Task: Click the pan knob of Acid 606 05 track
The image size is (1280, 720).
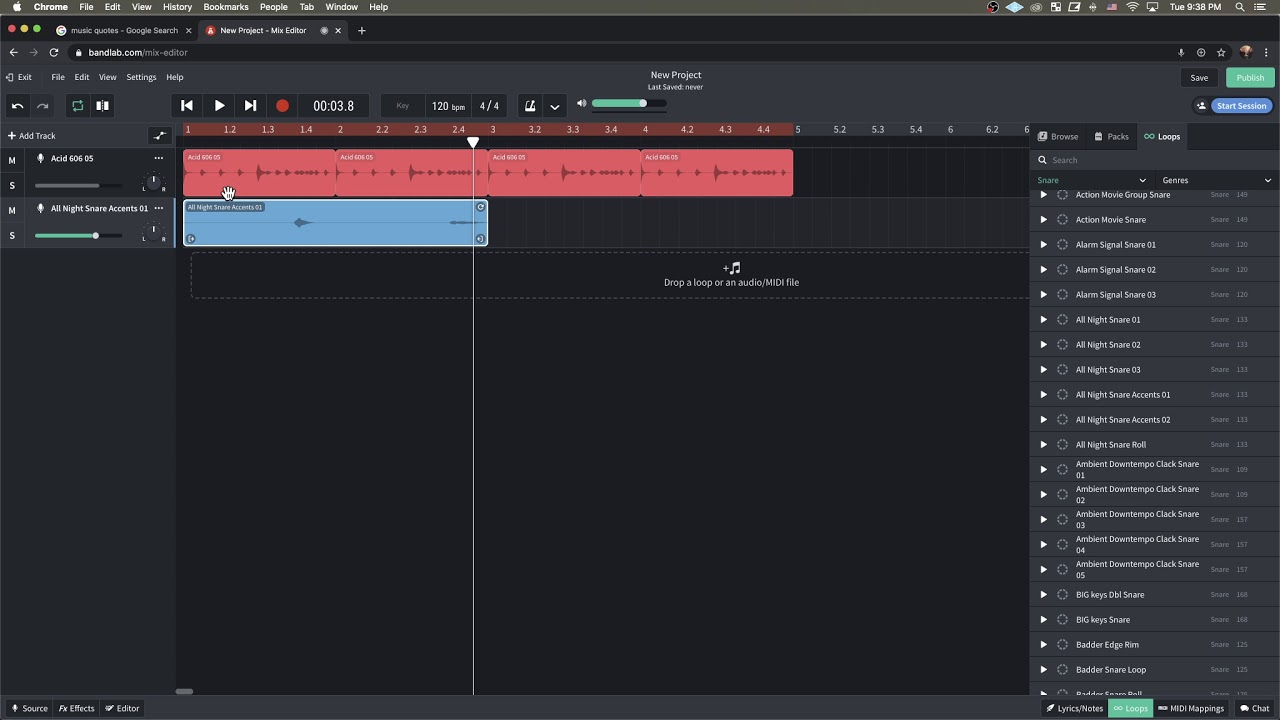Action: pos(153,181)
